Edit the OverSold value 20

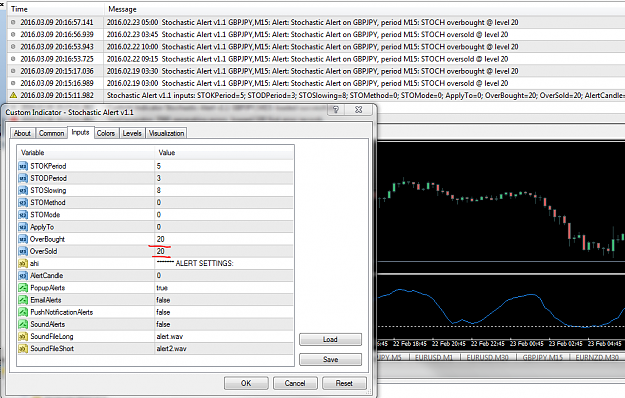coord(224,251)
